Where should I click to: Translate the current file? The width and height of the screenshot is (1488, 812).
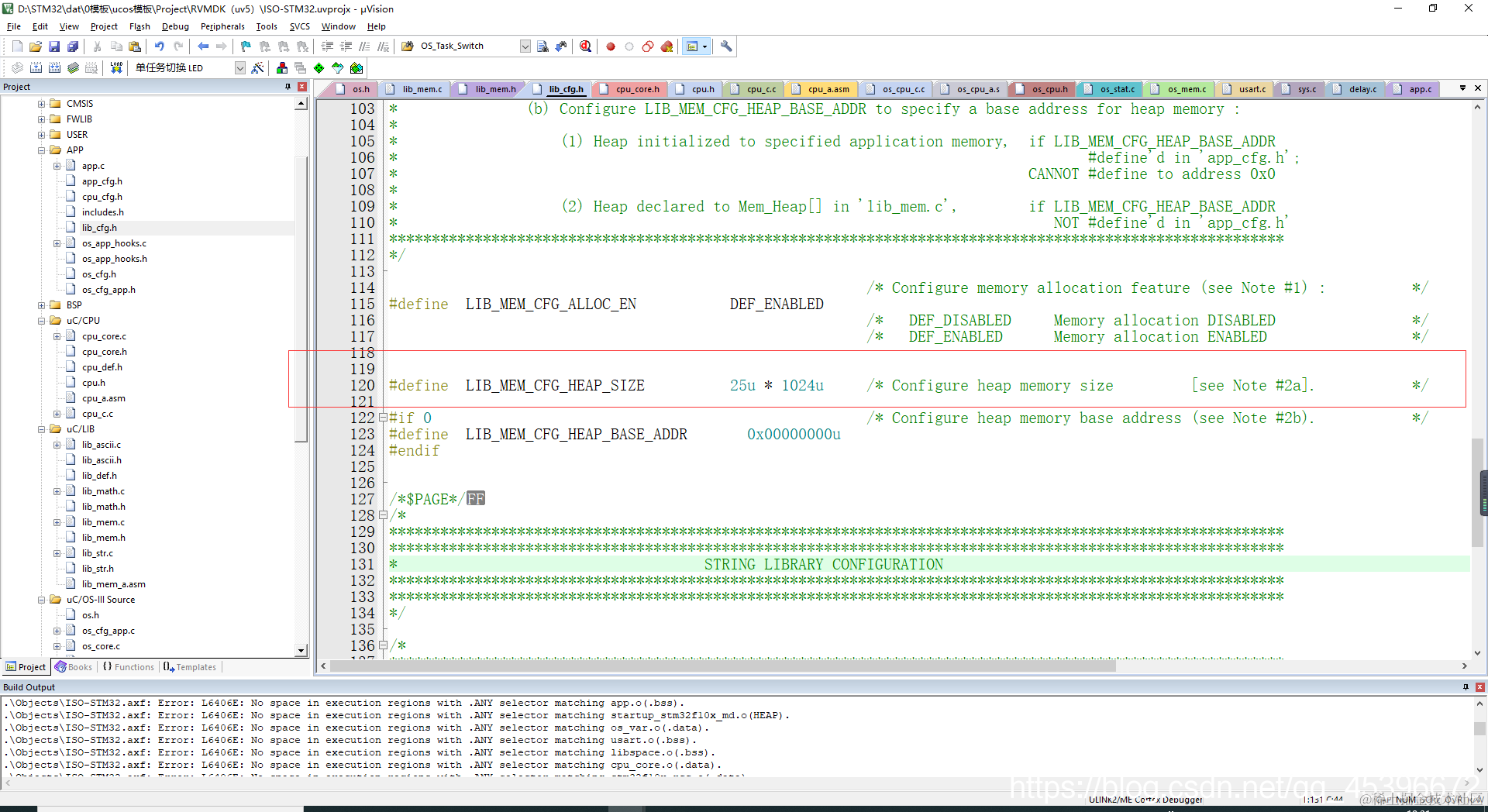coord(17,68)
